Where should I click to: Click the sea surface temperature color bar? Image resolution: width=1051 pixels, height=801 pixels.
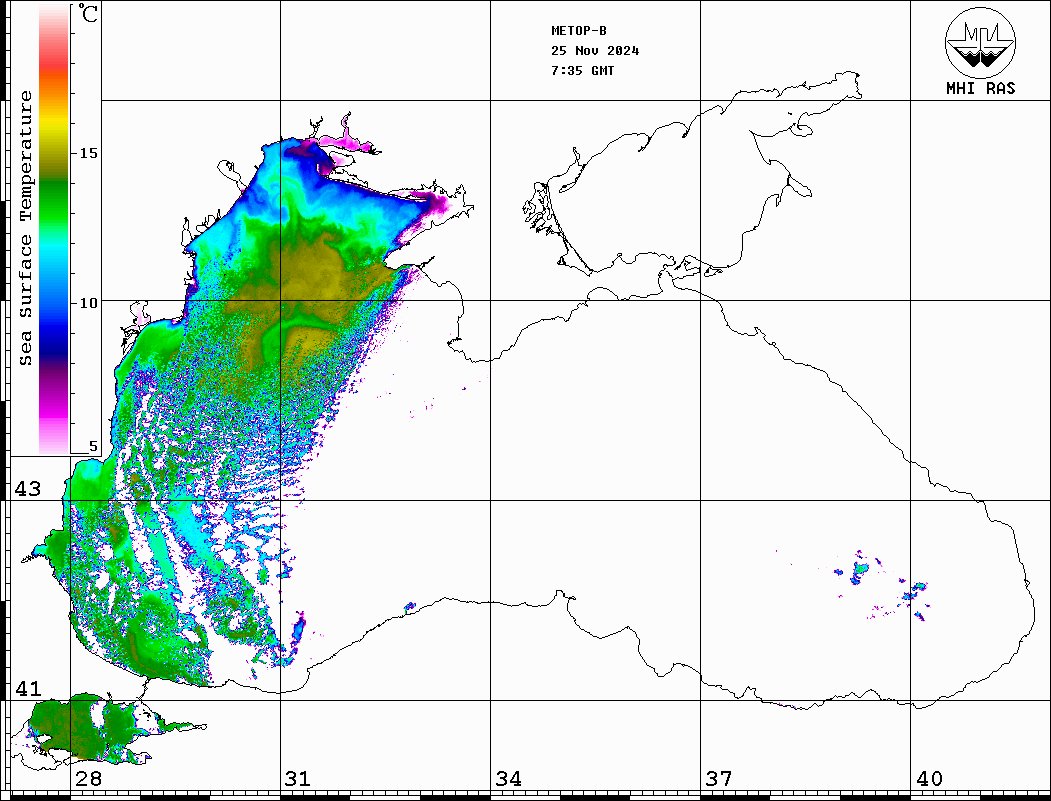click(x=54, y=230)
